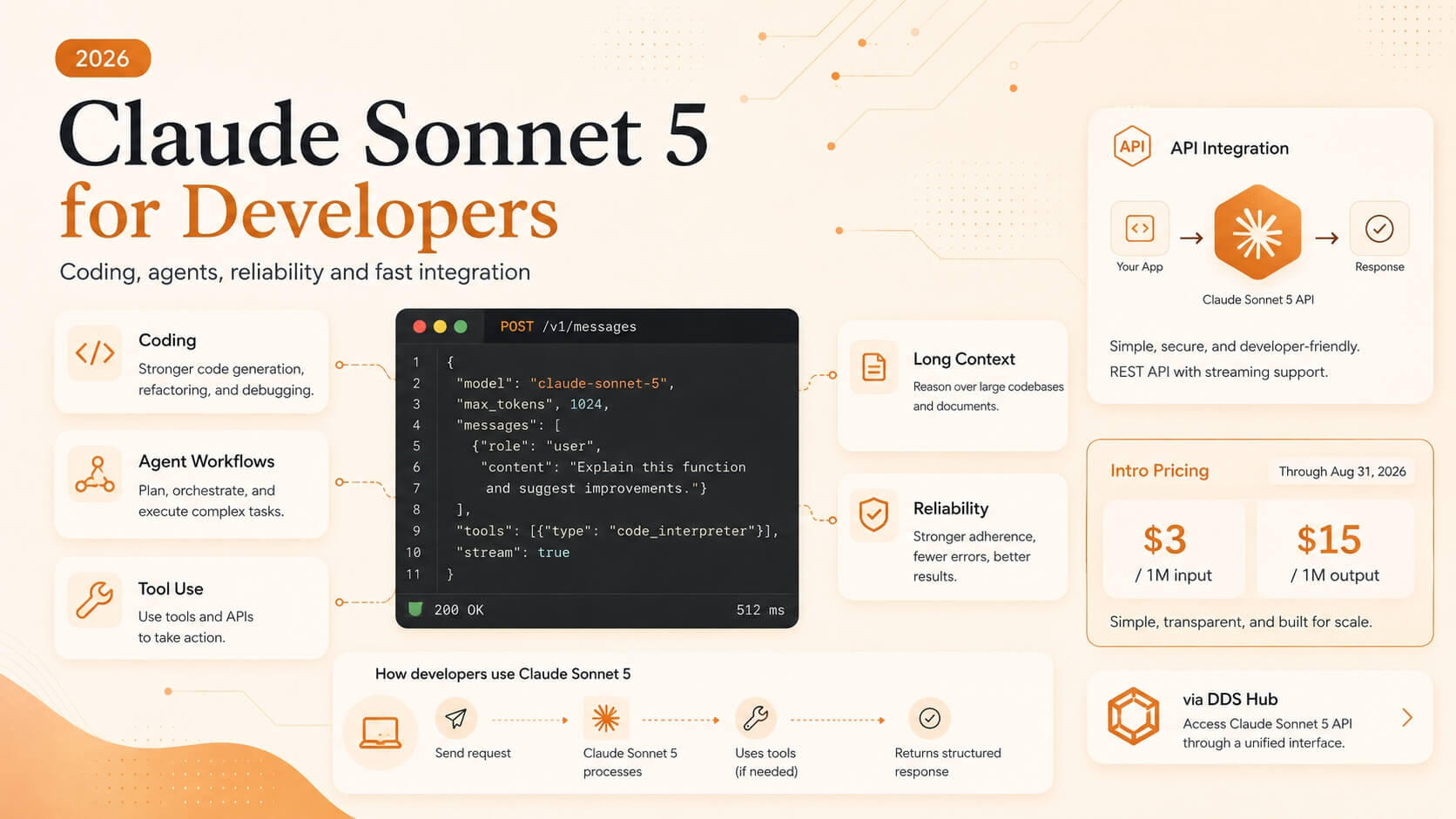
Task: Click the via DDS Hub title
Action: pyautogui.click(x=1230, y=699)
